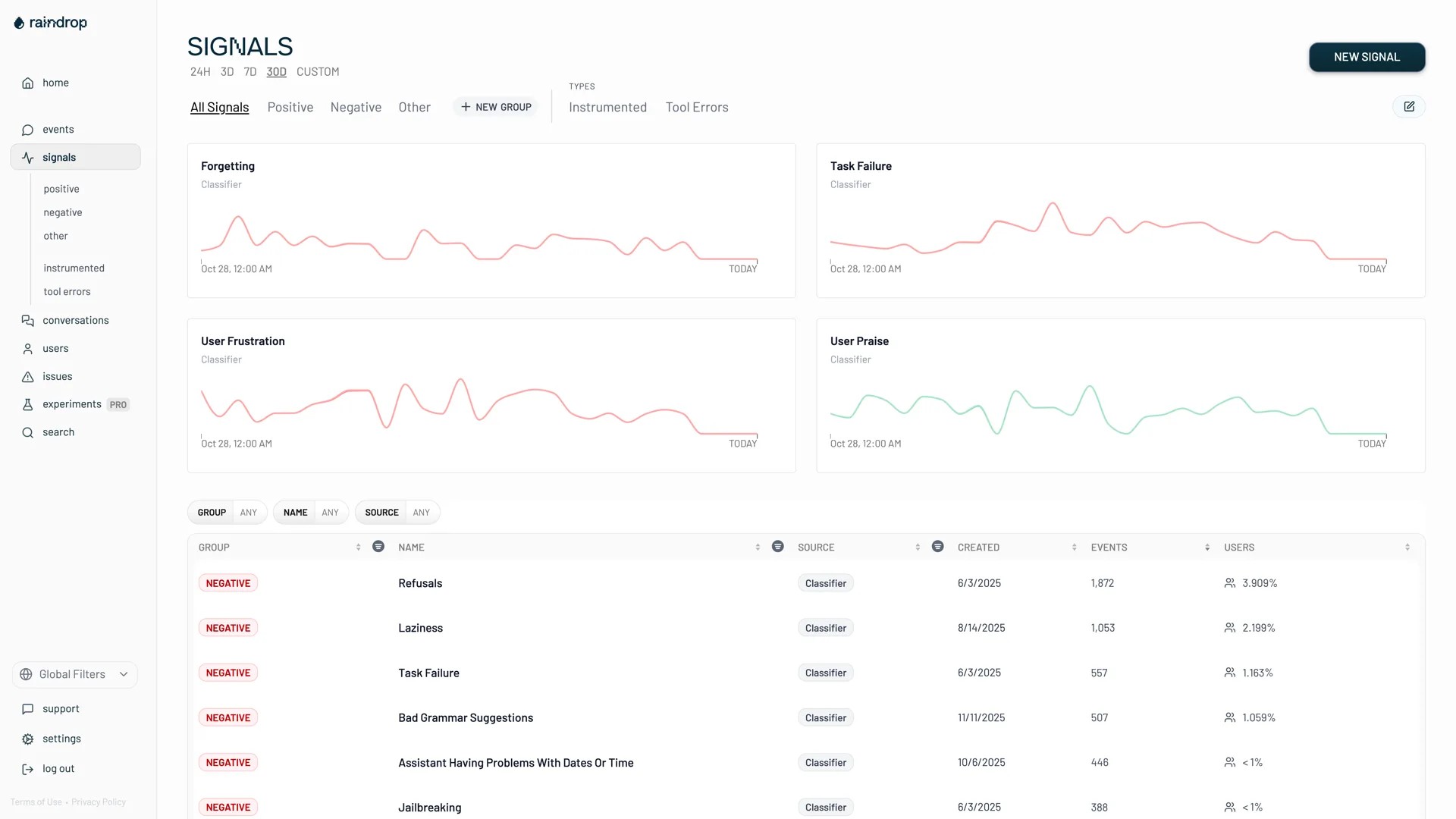Open the SOURCE filter dropdown
This screenshot has width=1456, height=819.
pyautogui.click(x=397, y=513)
